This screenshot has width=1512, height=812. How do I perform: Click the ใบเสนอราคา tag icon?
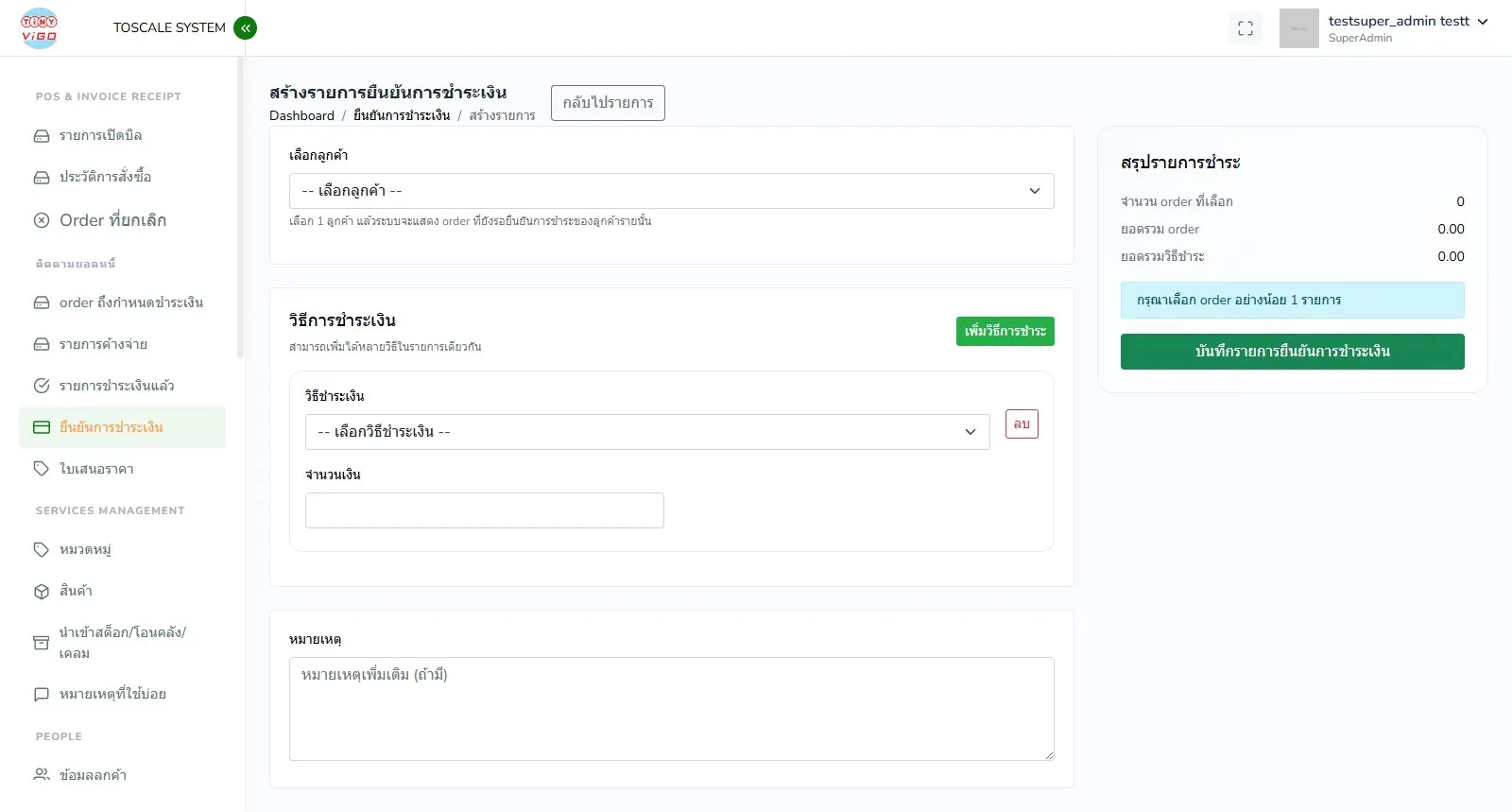tap(42, 469)
